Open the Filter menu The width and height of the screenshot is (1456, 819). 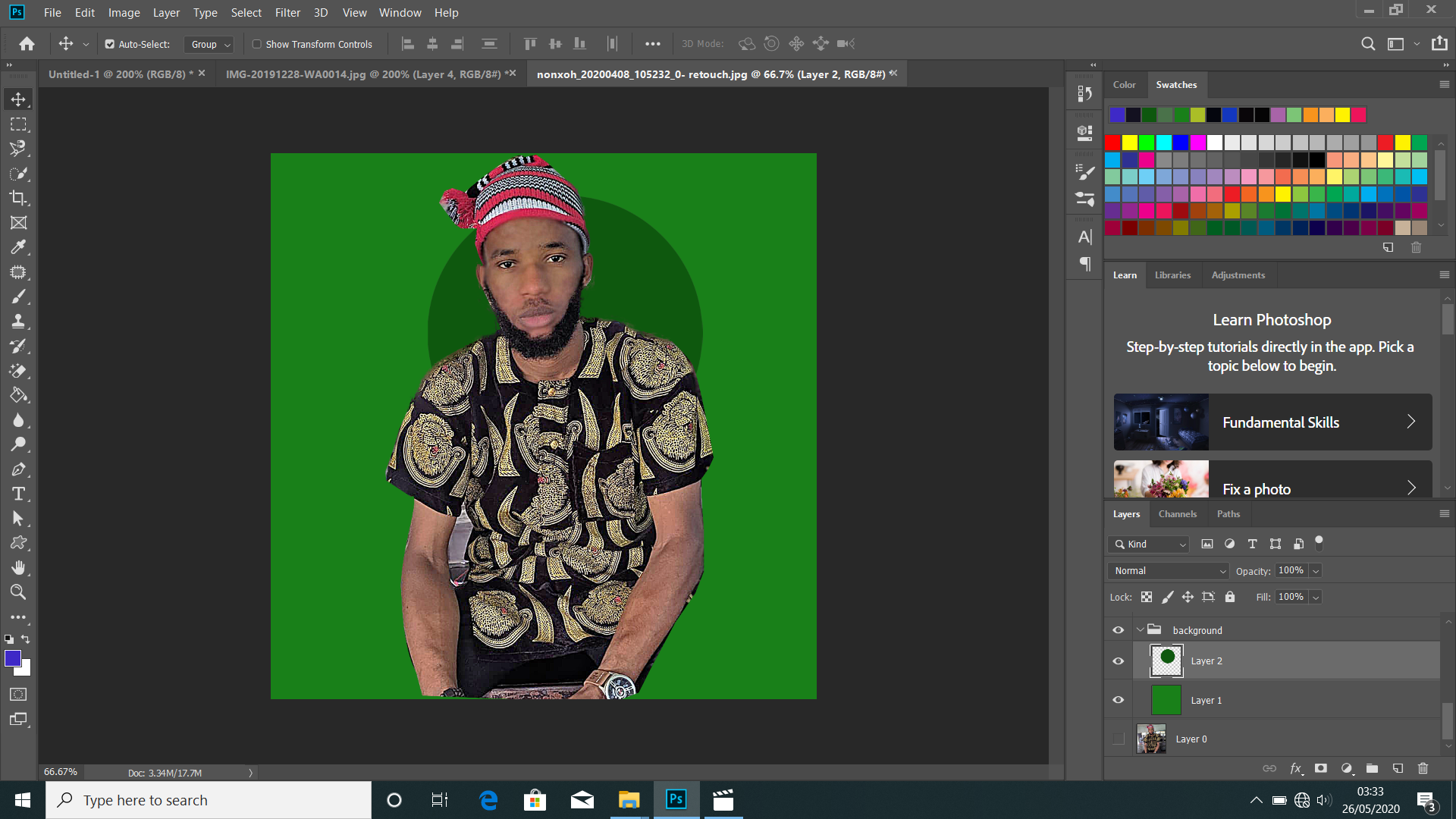pos(287,12)
